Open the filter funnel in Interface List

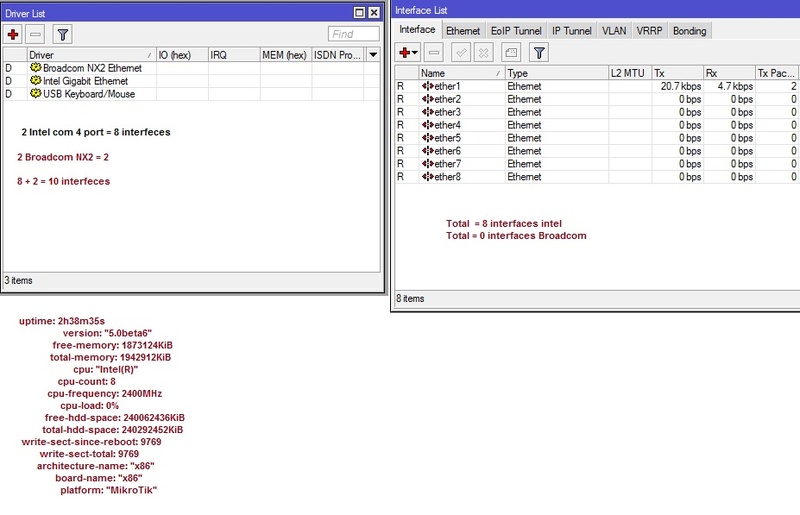[x=539, y=53]
